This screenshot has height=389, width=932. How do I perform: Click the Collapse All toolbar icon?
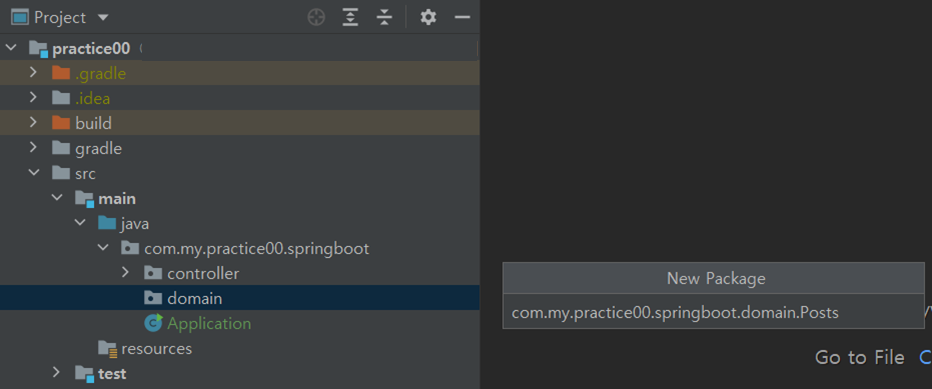click(385, 17)
